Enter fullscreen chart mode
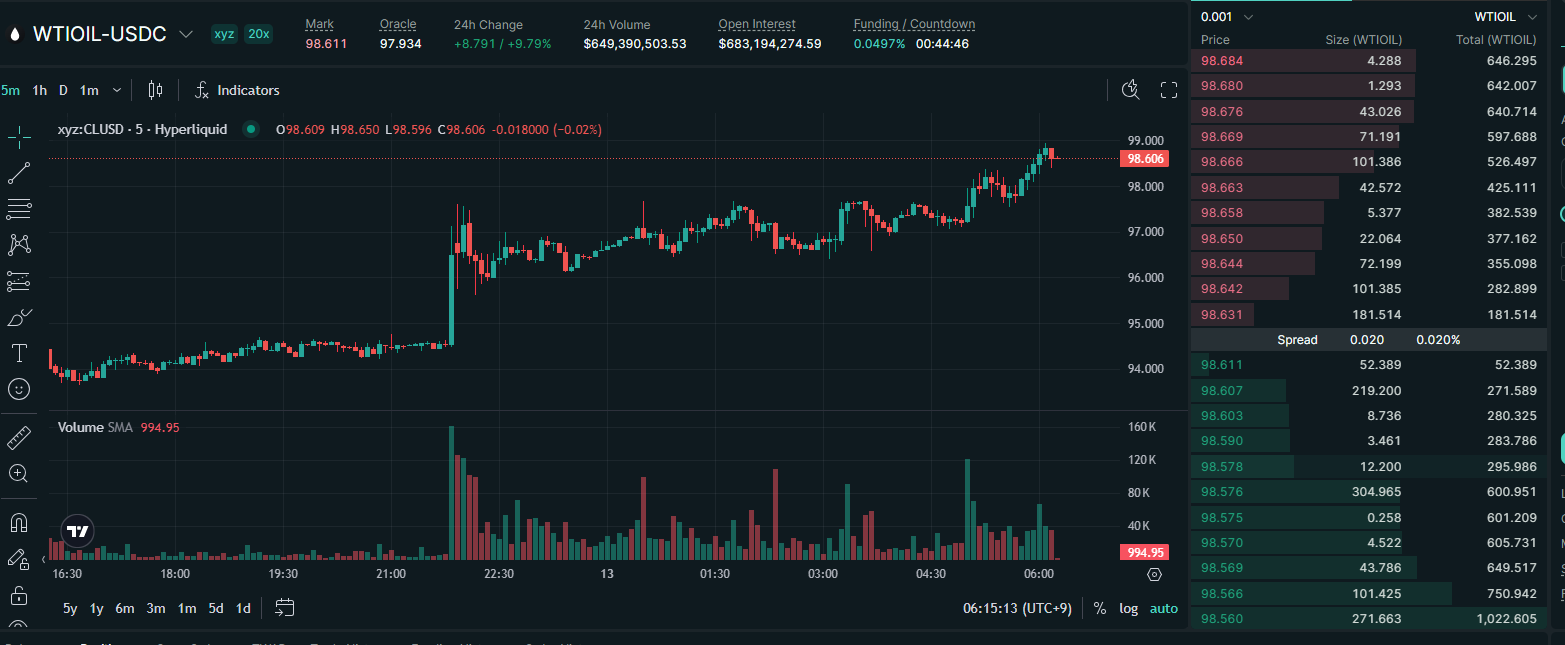 coord(1168,90)
